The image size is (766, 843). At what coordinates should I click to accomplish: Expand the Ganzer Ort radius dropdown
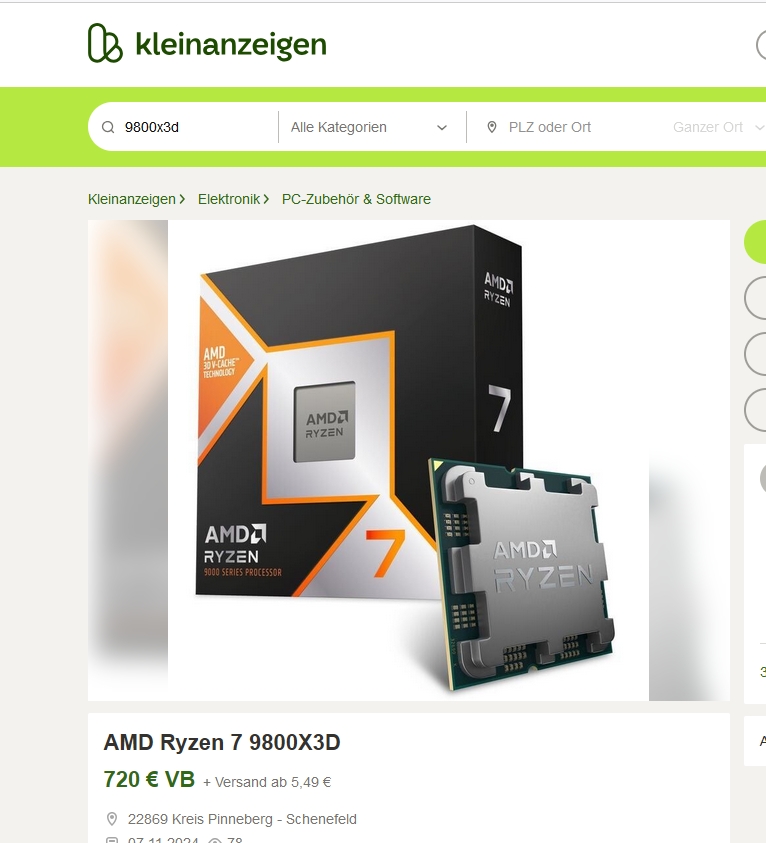pyautogui.click(x=718, y=127)
